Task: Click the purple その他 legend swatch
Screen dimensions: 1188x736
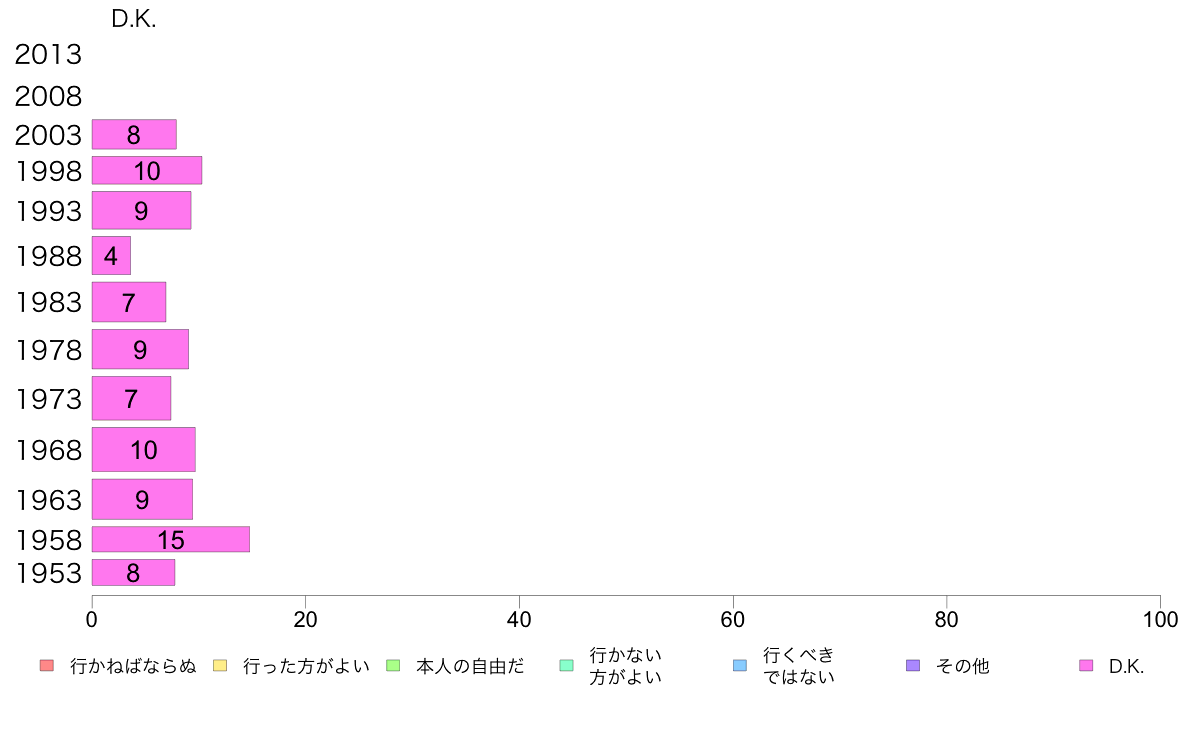Action: [913, 666]
